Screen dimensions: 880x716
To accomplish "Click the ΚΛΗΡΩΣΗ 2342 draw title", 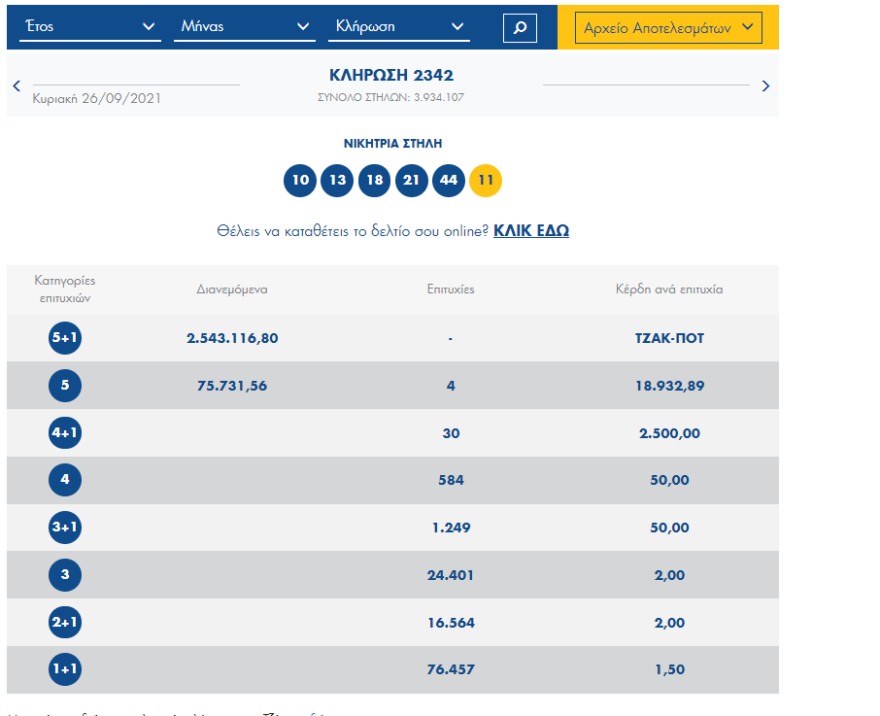I will pyautogui.click(x=391, y=75).
